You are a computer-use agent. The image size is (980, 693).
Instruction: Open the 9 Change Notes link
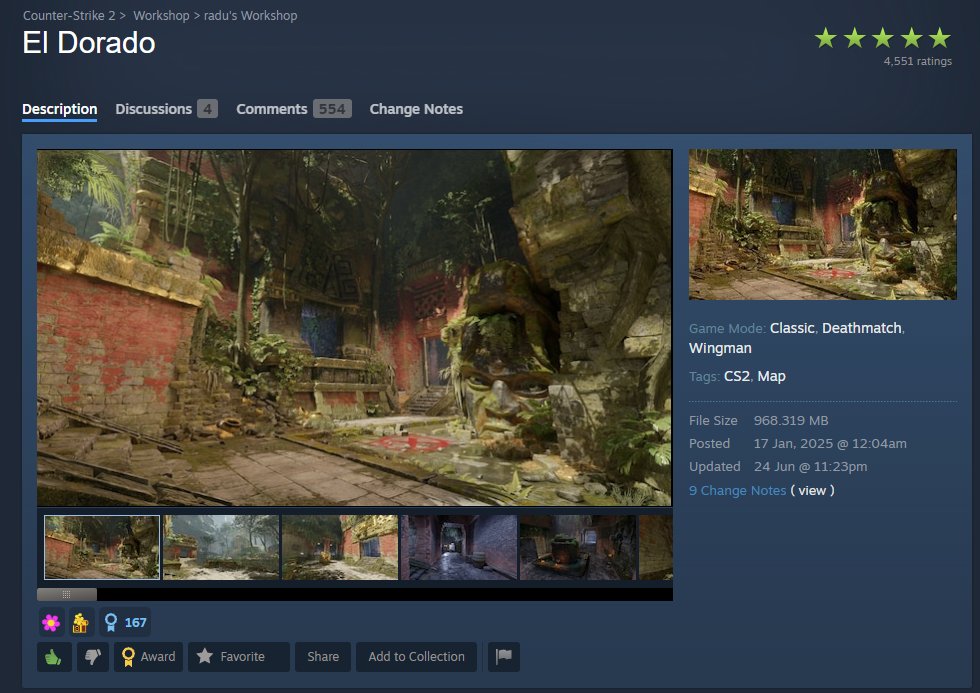(738, 491)
